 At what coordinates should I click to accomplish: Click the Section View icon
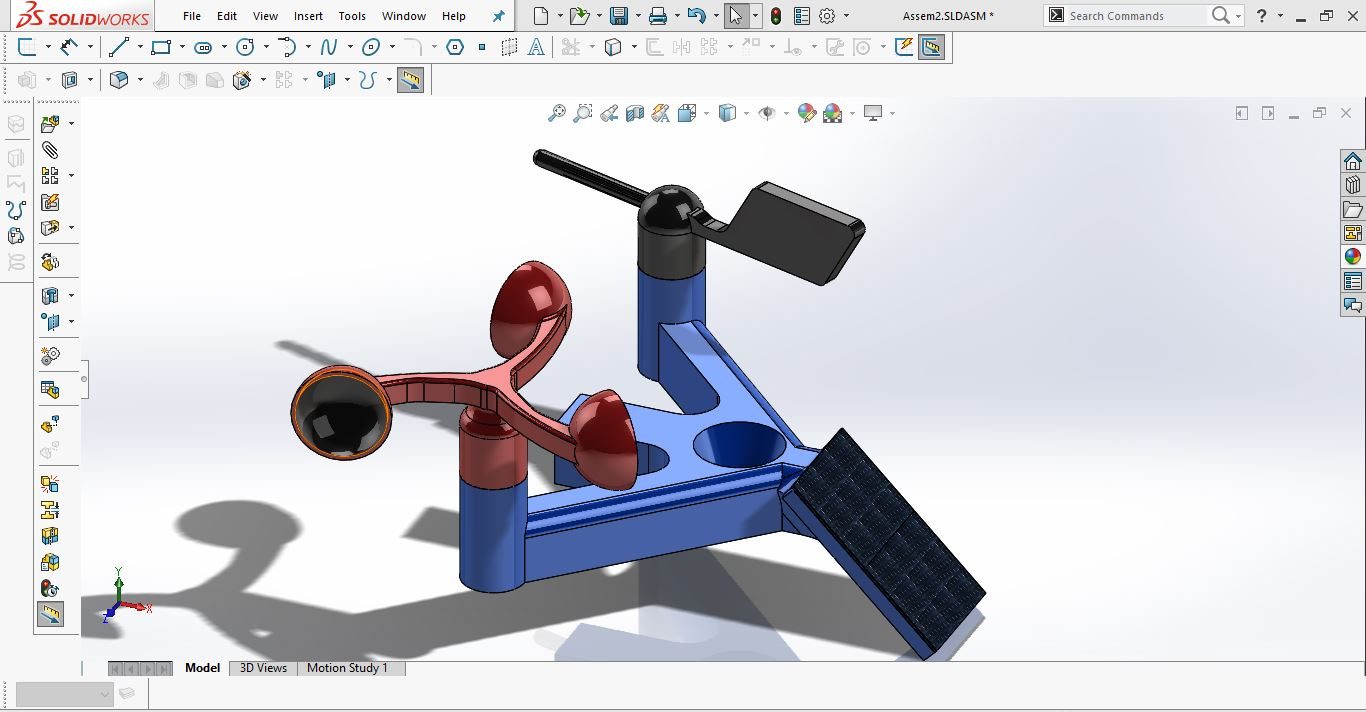click(x=635, y=114)
